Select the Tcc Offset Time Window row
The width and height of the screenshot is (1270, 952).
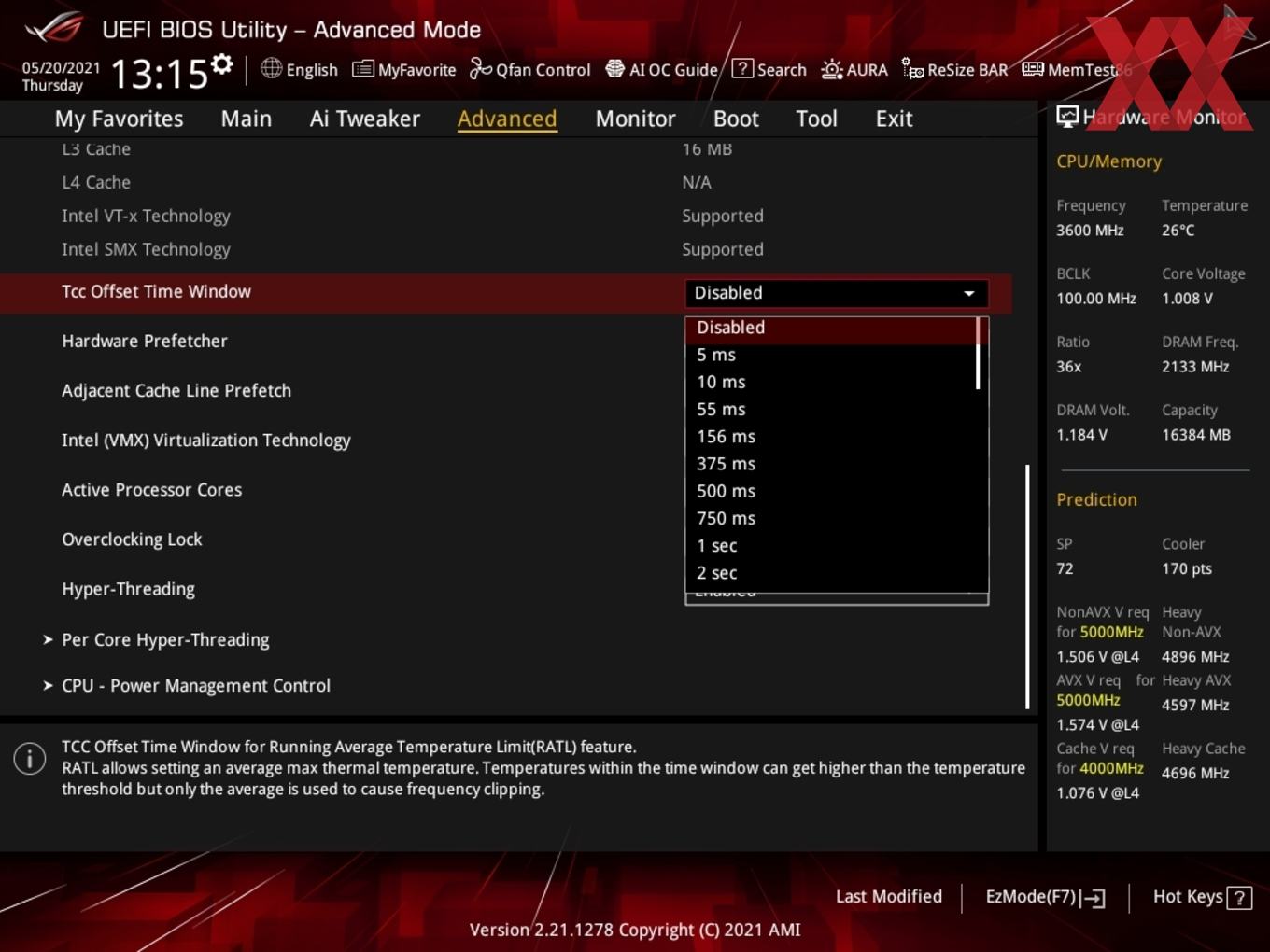click(505, 292)
